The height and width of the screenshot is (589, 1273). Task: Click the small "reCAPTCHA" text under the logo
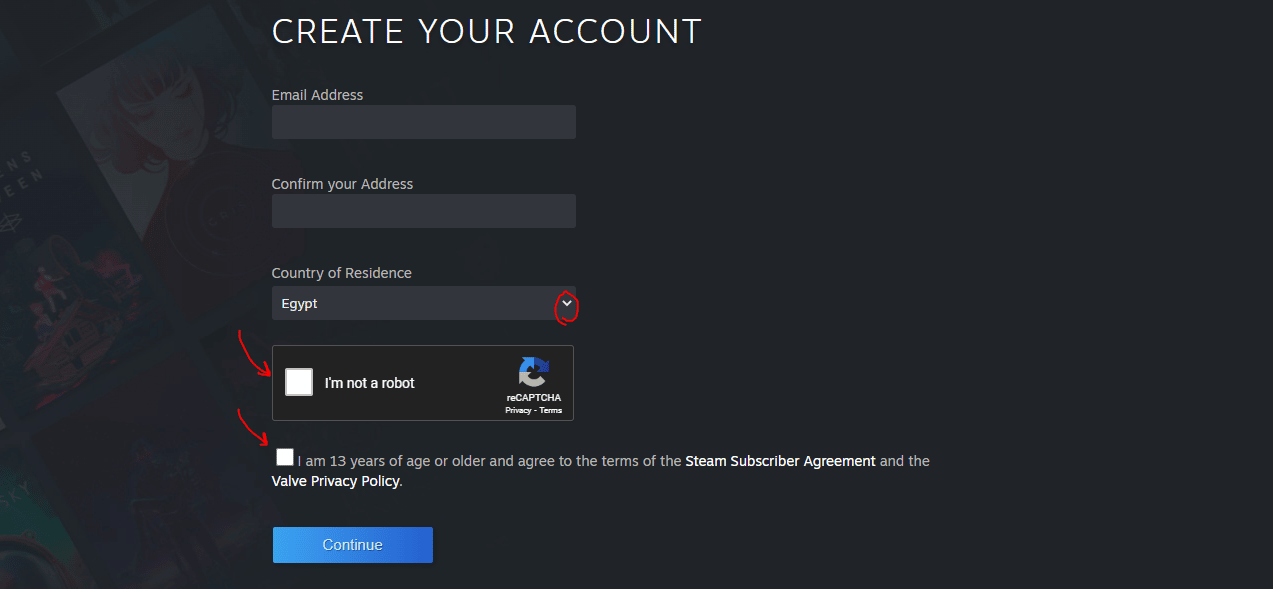coord(533,398)
